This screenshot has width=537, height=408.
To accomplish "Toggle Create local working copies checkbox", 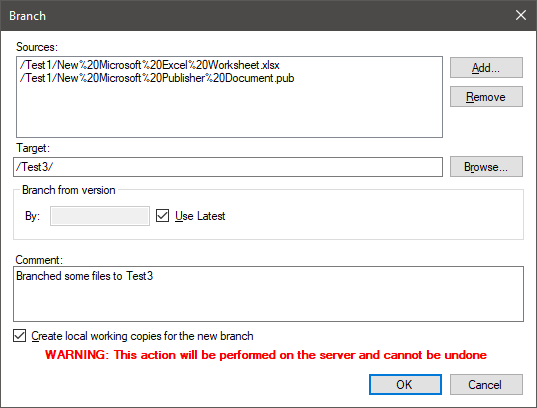I will (20, 336).
